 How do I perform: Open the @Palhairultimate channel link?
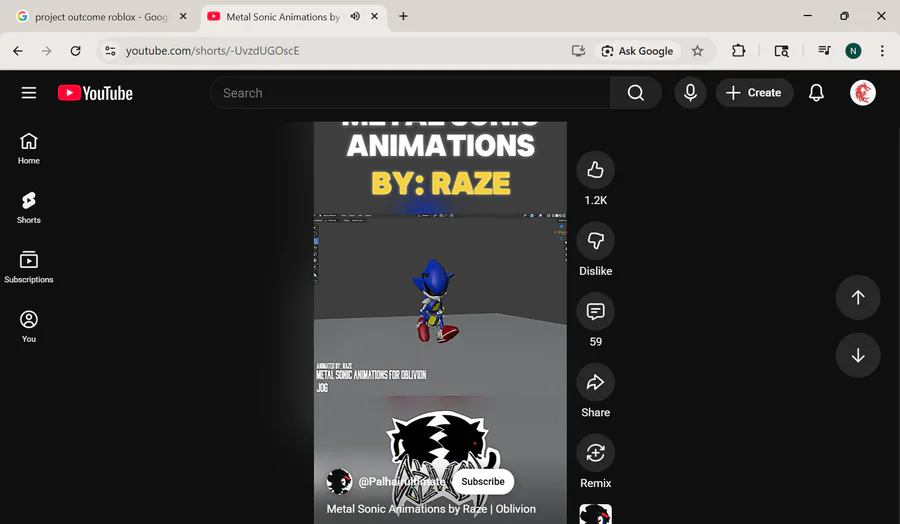pos(401,482)
